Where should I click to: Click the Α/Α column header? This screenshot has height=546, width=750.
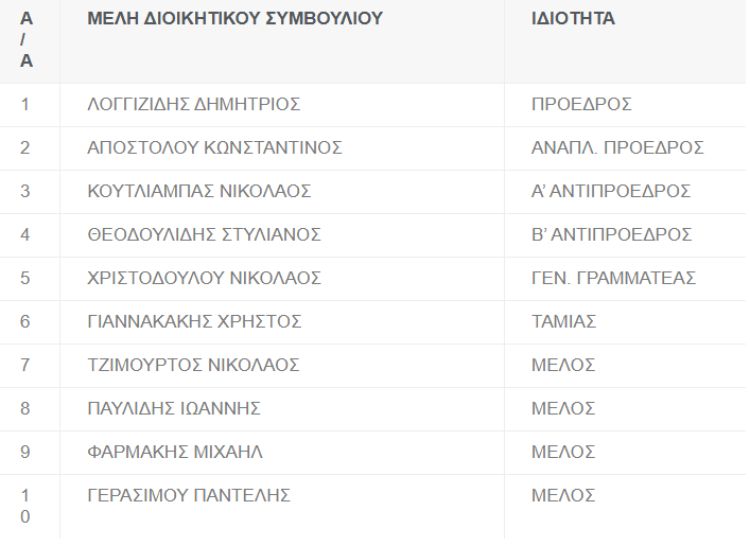click(27, 40)
